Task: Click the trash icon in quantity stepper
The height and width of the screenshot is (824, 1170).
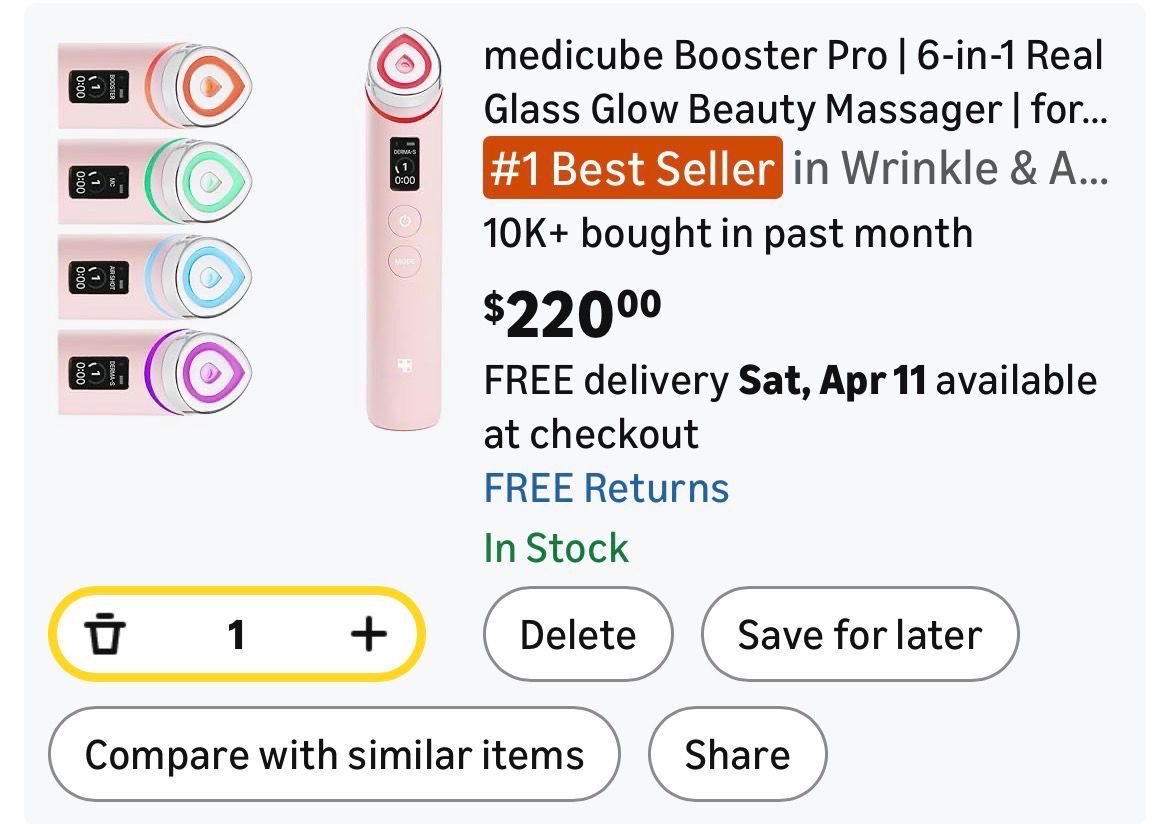Action: [x=104, y=634]
